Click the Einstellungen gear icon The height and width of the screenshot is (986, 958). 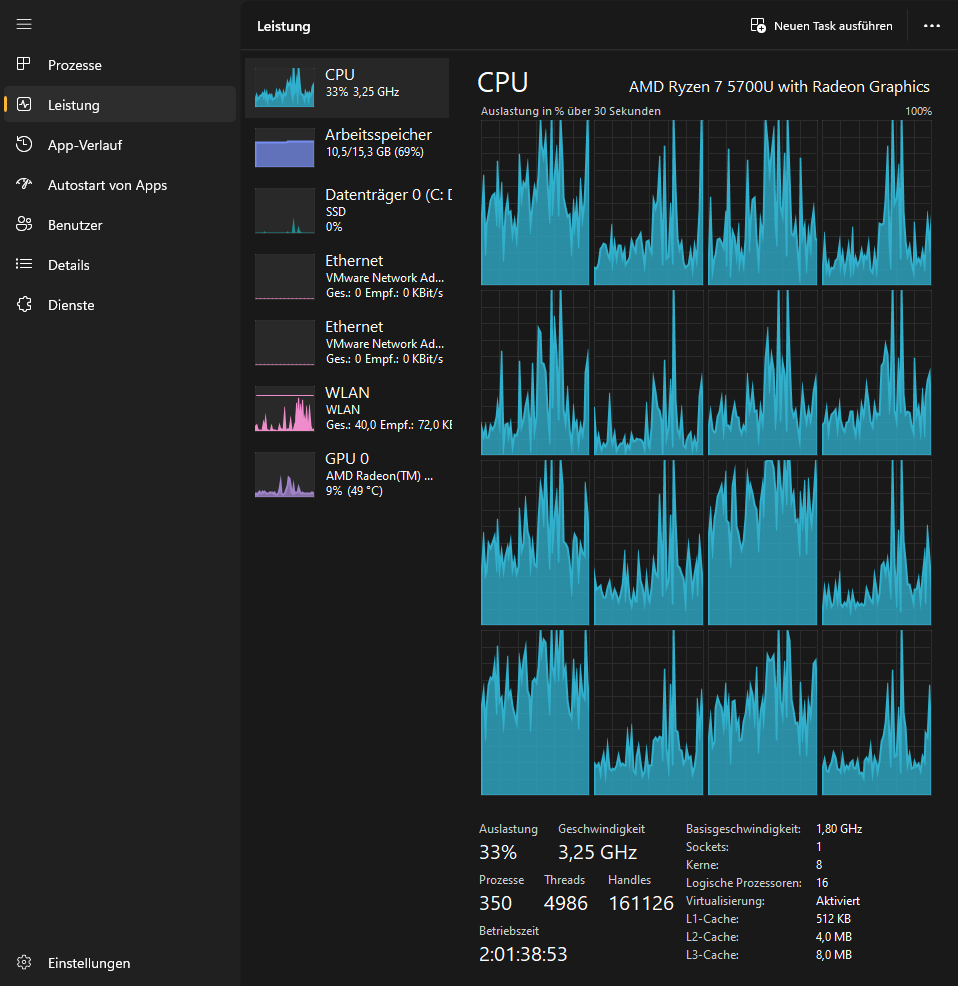(24, 962)
